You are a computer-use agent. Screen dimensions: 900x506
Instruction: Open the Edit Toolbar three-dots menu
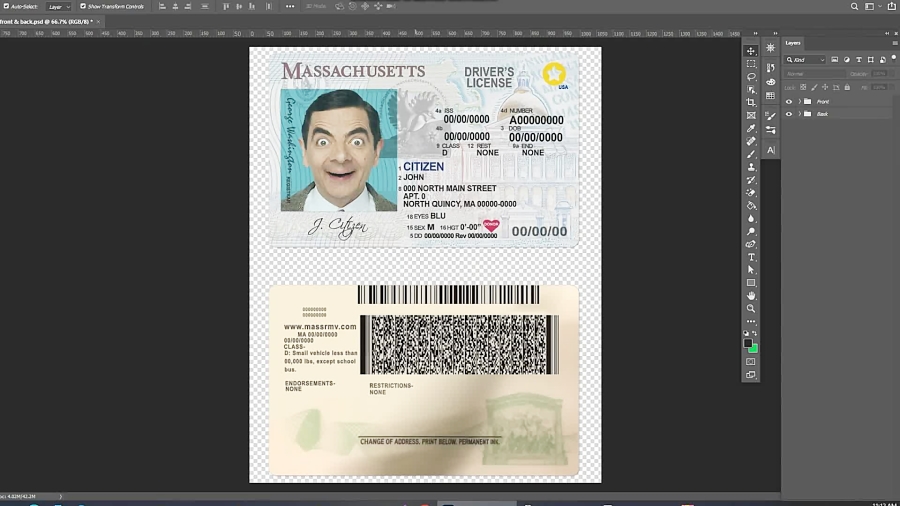point(751,321)
